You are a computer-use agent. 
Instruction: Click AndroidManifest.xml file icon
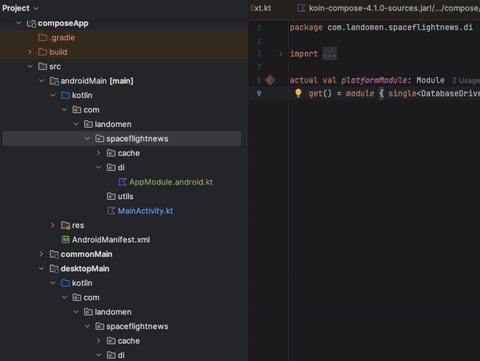tap(66, 239)
